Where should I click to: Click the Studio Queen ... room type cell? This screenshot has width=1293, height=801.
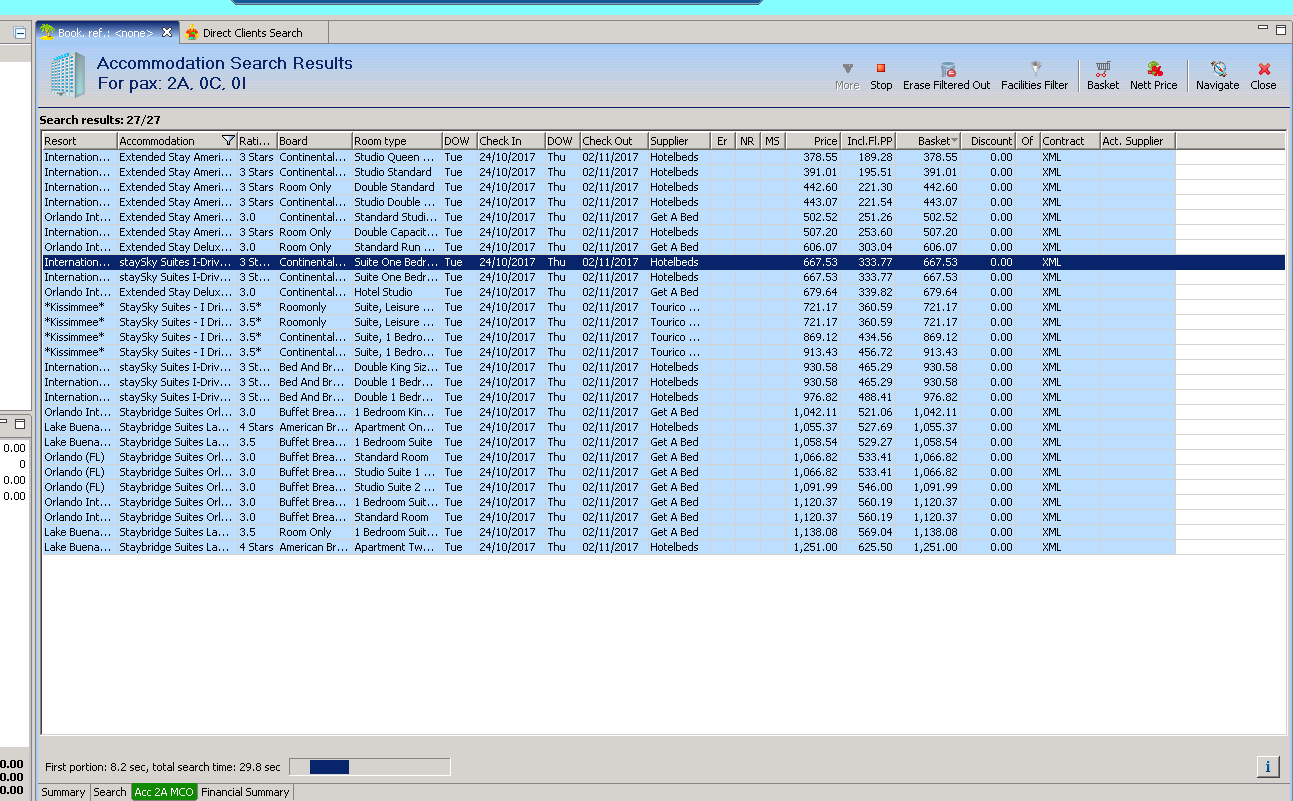point(395,157)
